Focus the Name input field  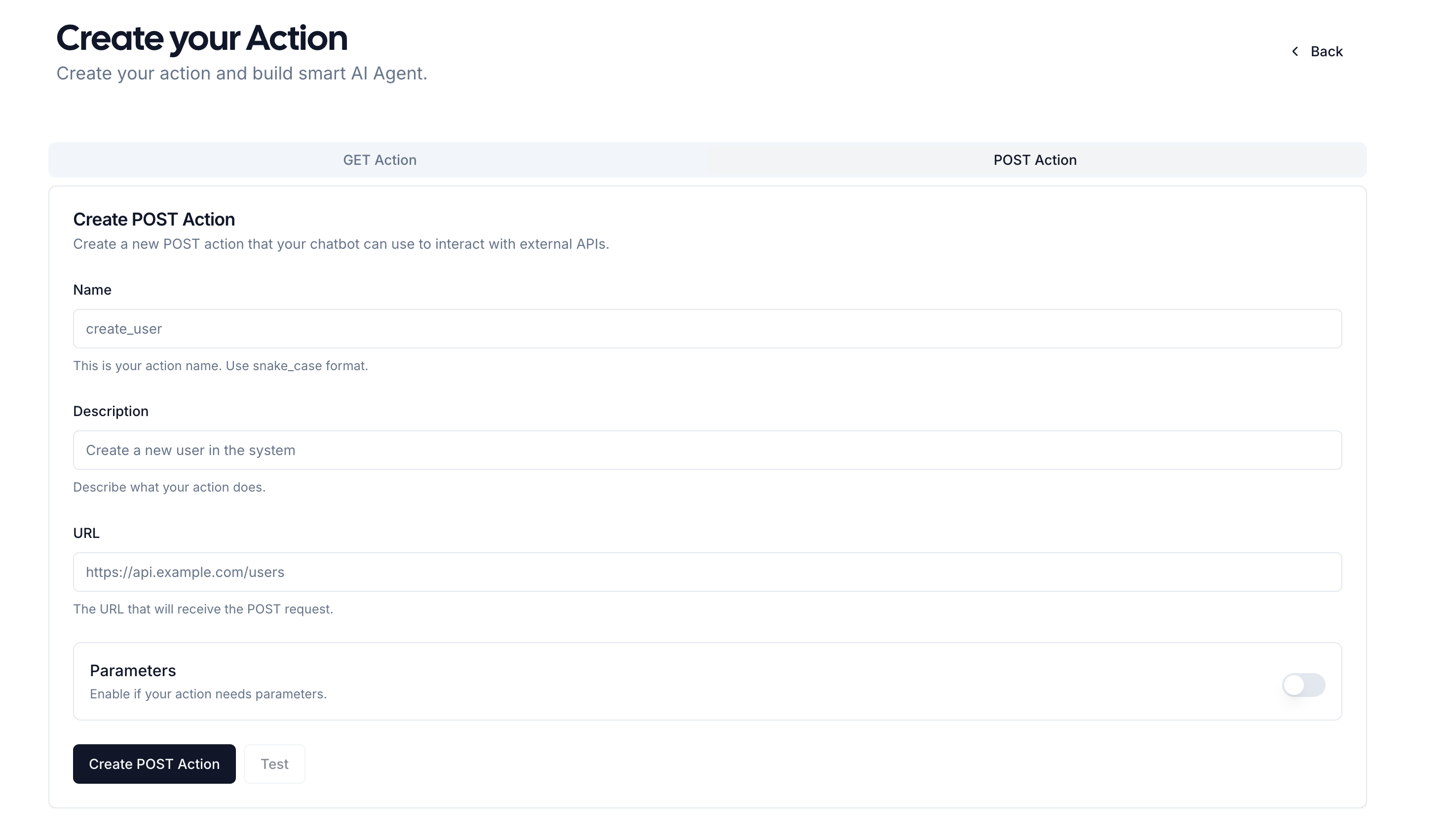(x=707, y=329)
